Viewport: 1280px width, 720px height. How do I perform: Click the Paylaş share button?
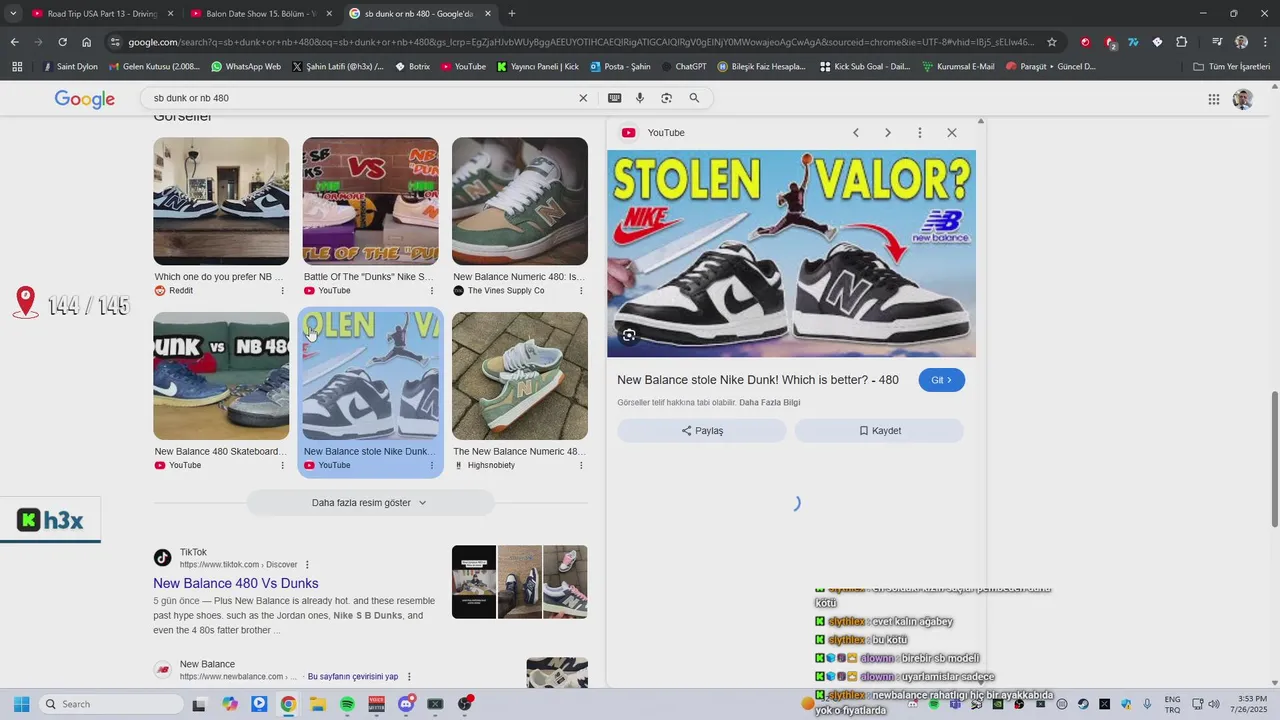click(x=702, y=431)
